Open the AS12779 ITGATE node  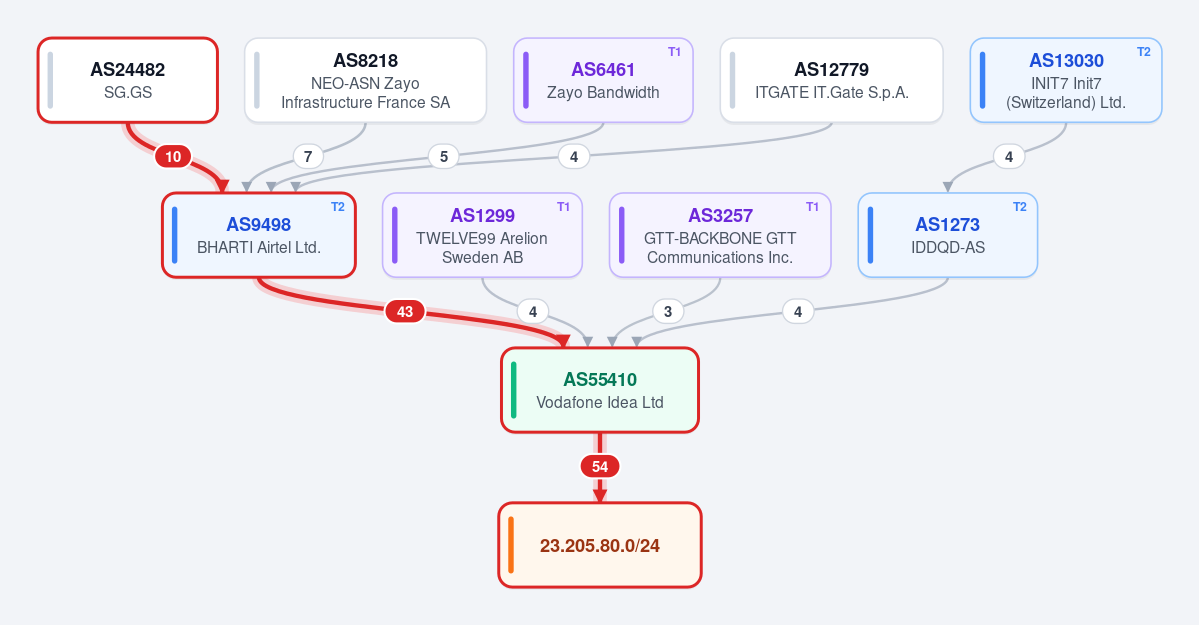pos(831,80)
